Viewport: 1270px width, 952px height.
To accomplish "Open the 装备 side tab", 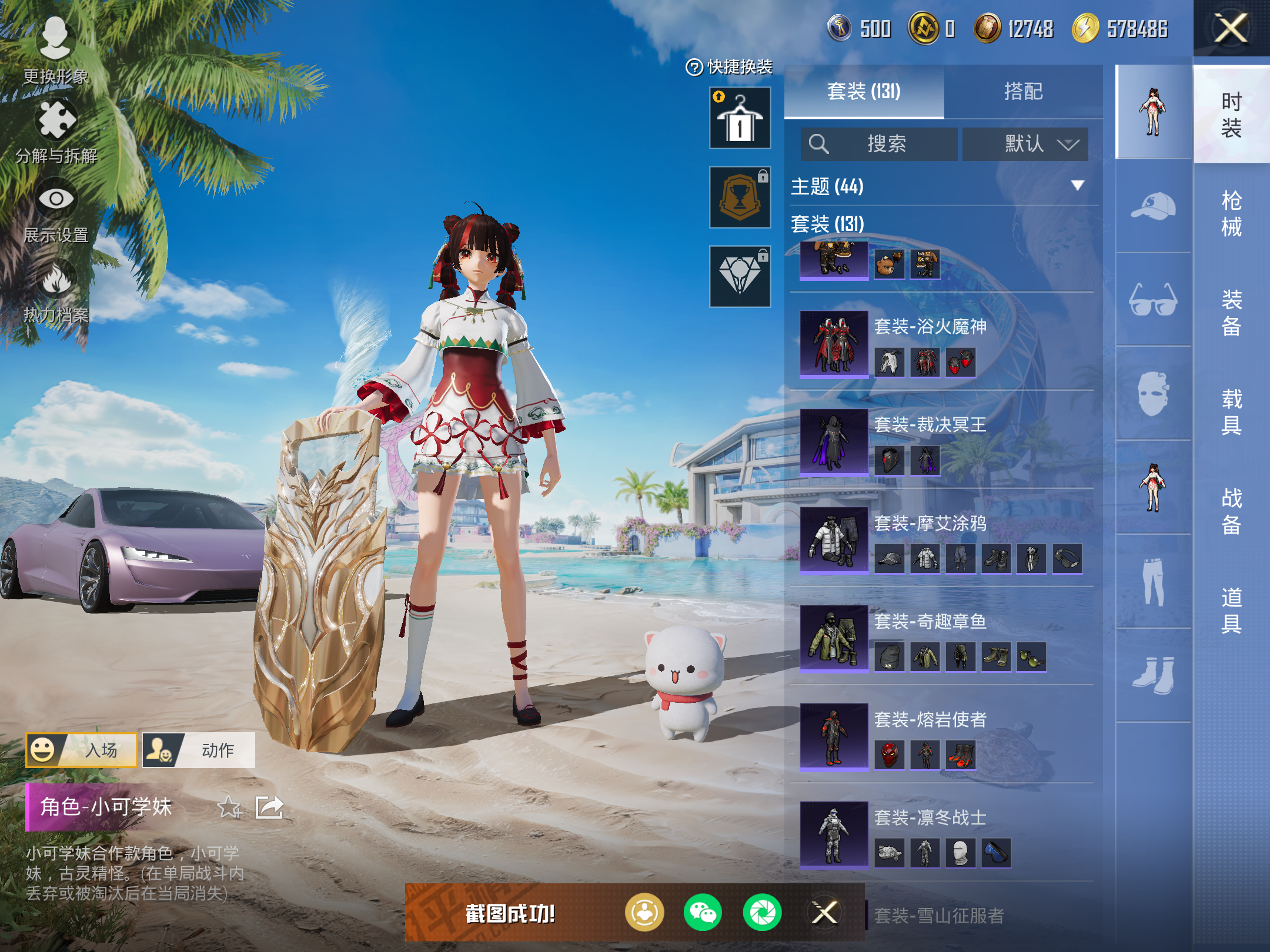I will (x=1231, y=313).
